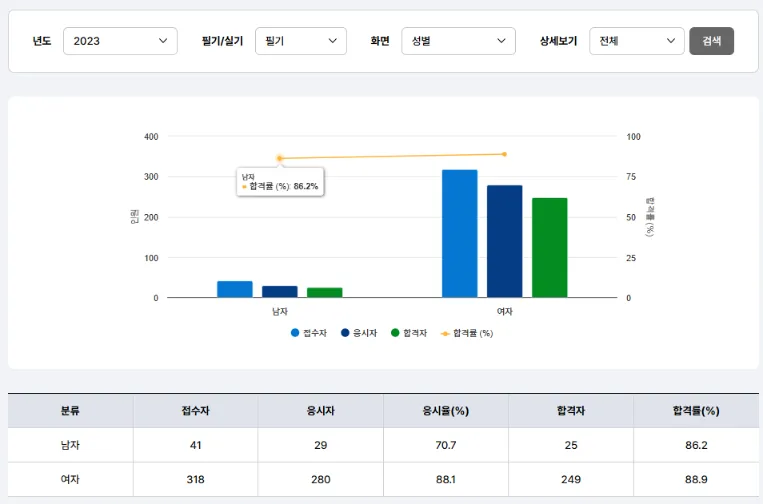Click the 검색 search button

pos(711,41)
